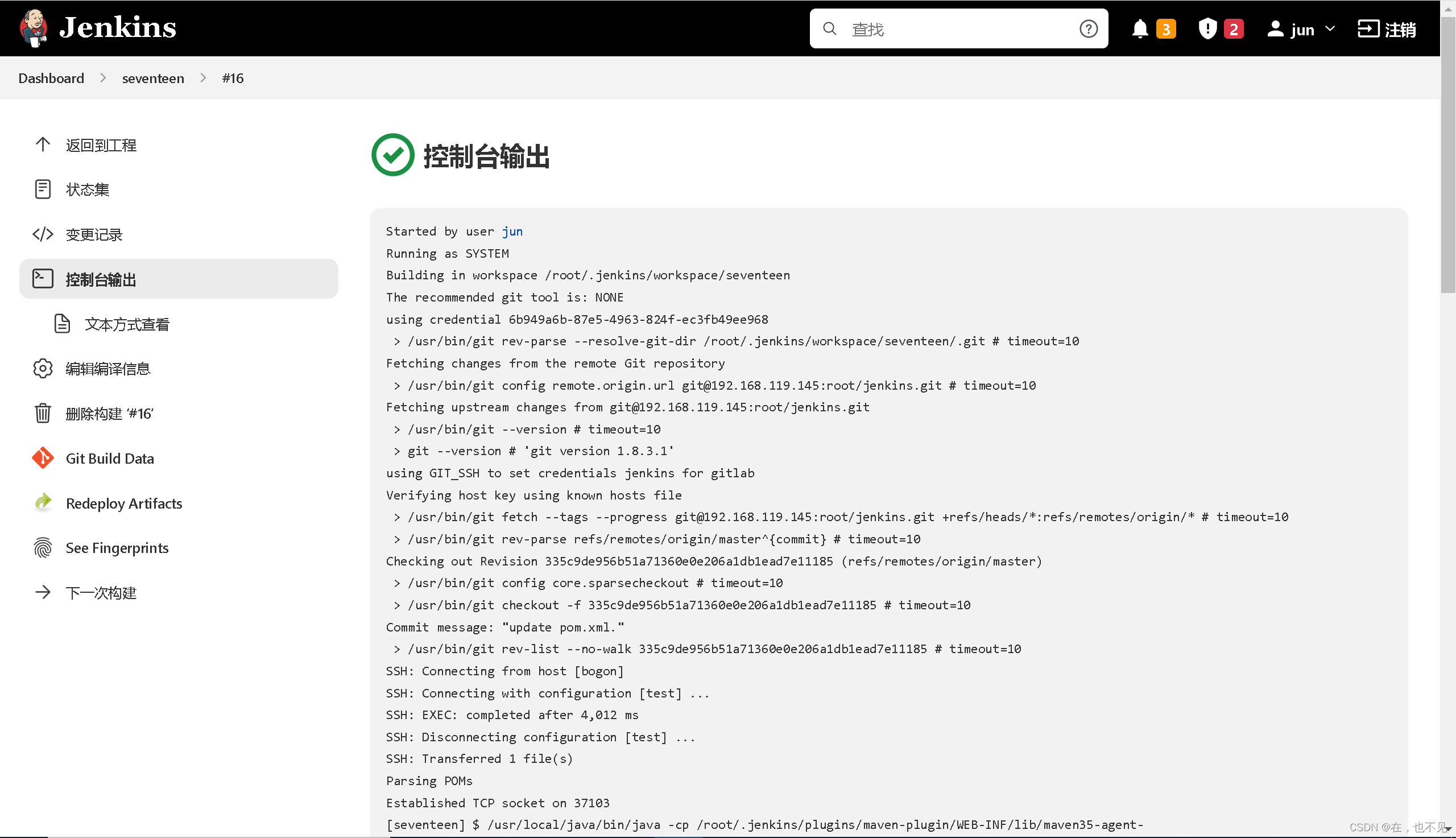1456x838 pixels.
Task: Click the logout button
Action: pos(1387,29)
